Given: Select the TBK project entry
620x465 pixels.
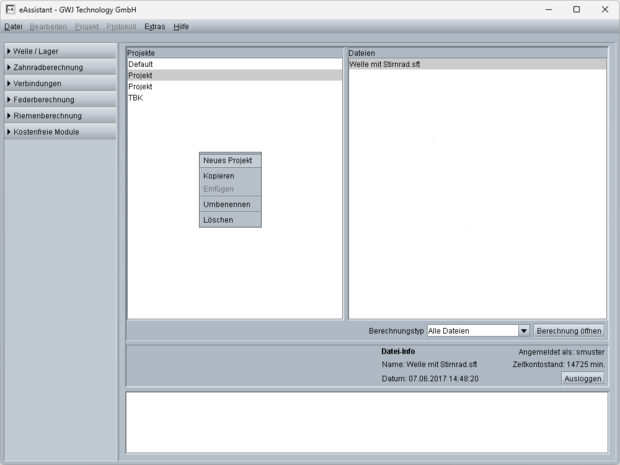Looking at the screenshot, I should point(136,98).
